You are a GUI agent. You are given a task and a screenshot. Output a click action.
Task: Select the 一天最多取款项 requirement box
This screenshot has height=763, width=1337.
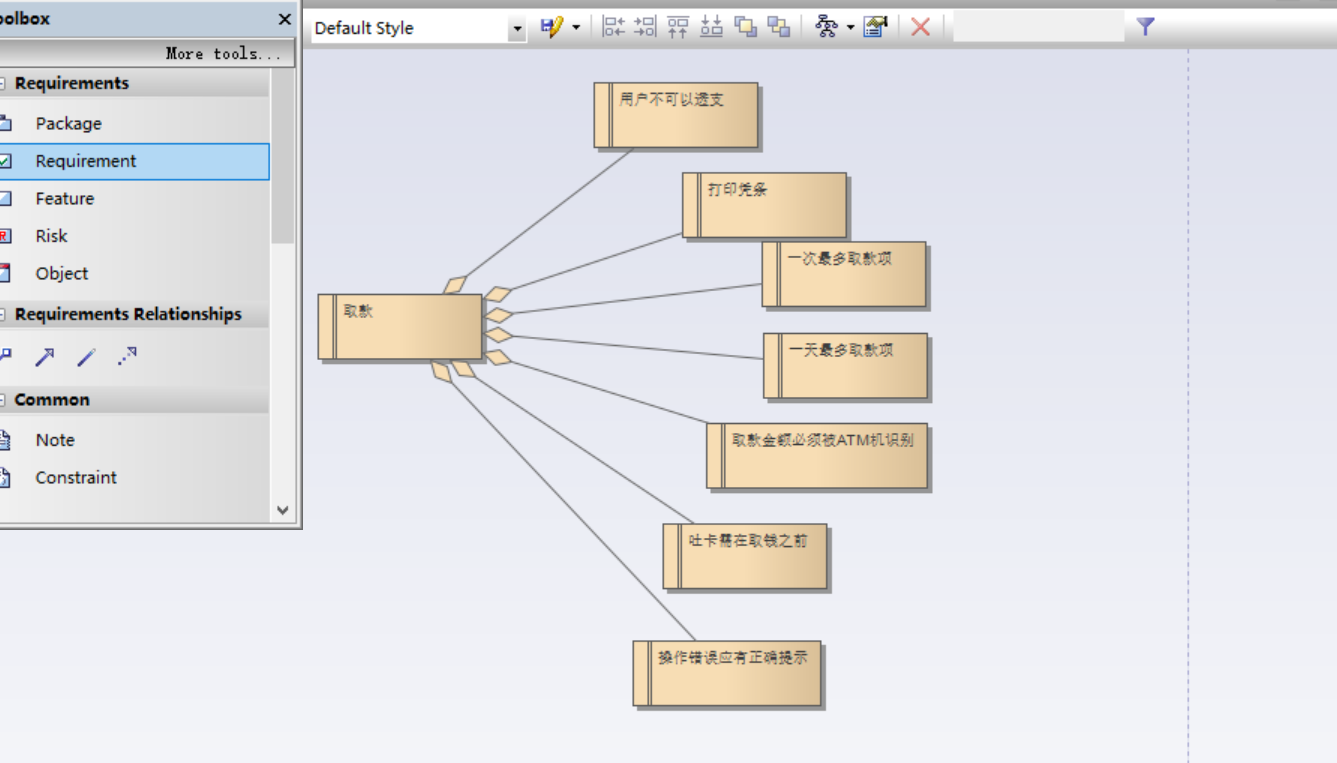pyautogui.click(x=845, y=366)
